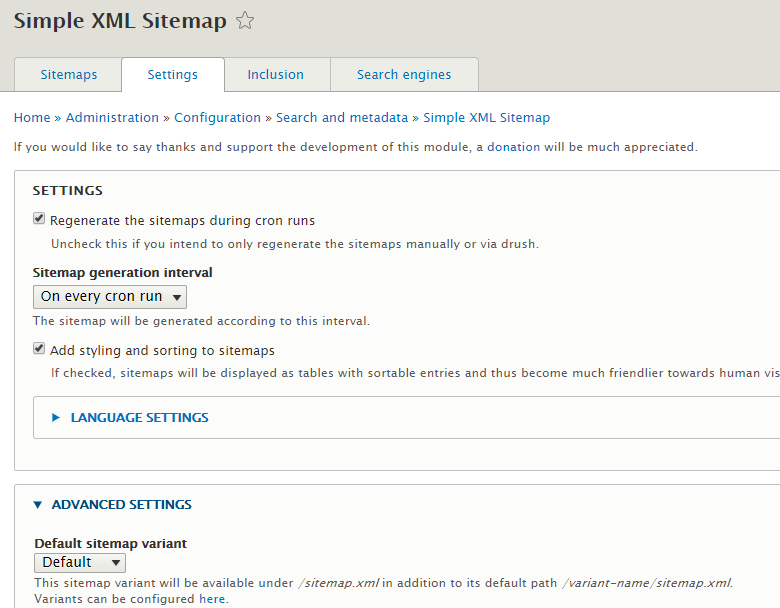Image resolution: width=780 pixels, height=608 pixels.
Task: Toggle Regenerate the sitemaps during cron runs
Action: click(x=39, y=218)
